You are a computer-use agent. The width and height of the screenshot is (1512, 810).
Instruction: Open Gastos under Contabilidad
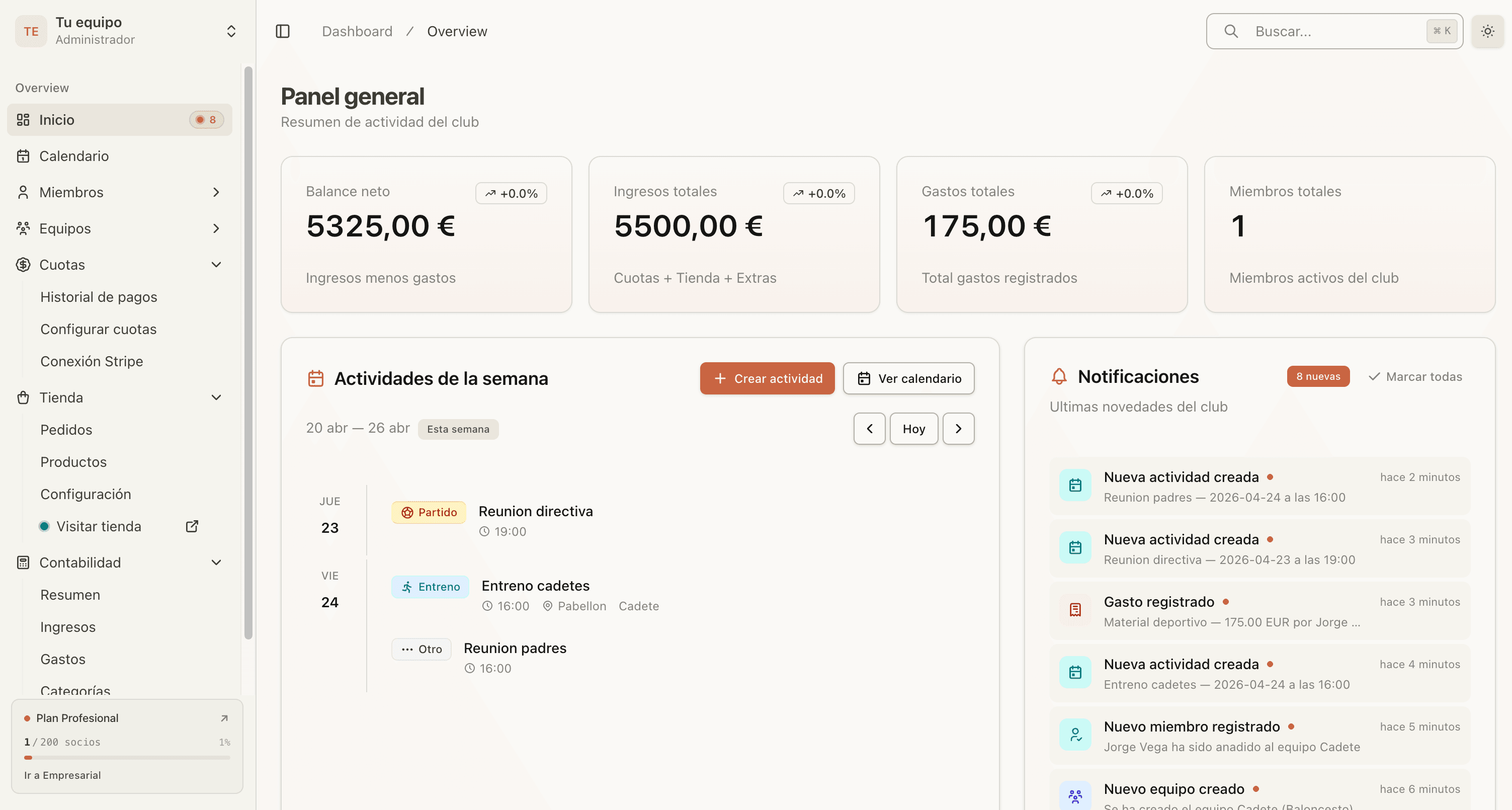pos(63,659)
